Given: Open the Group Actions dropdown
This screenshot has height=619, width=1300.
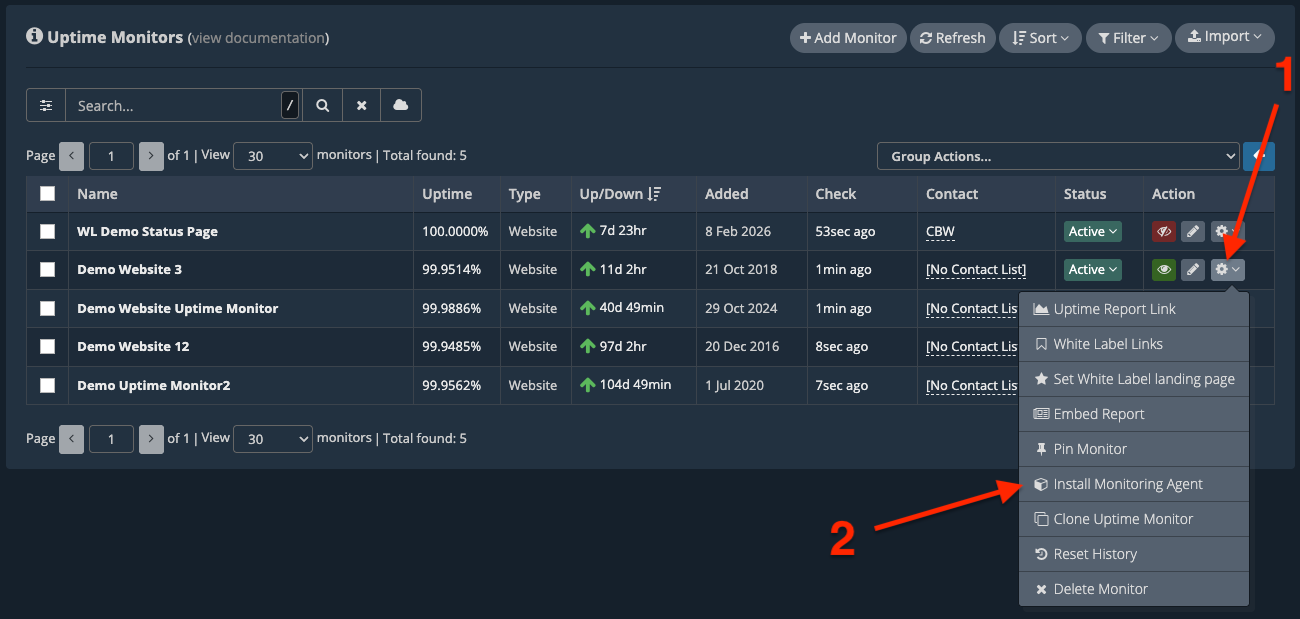Looking at the screenshot, I should coord(1057,156).
